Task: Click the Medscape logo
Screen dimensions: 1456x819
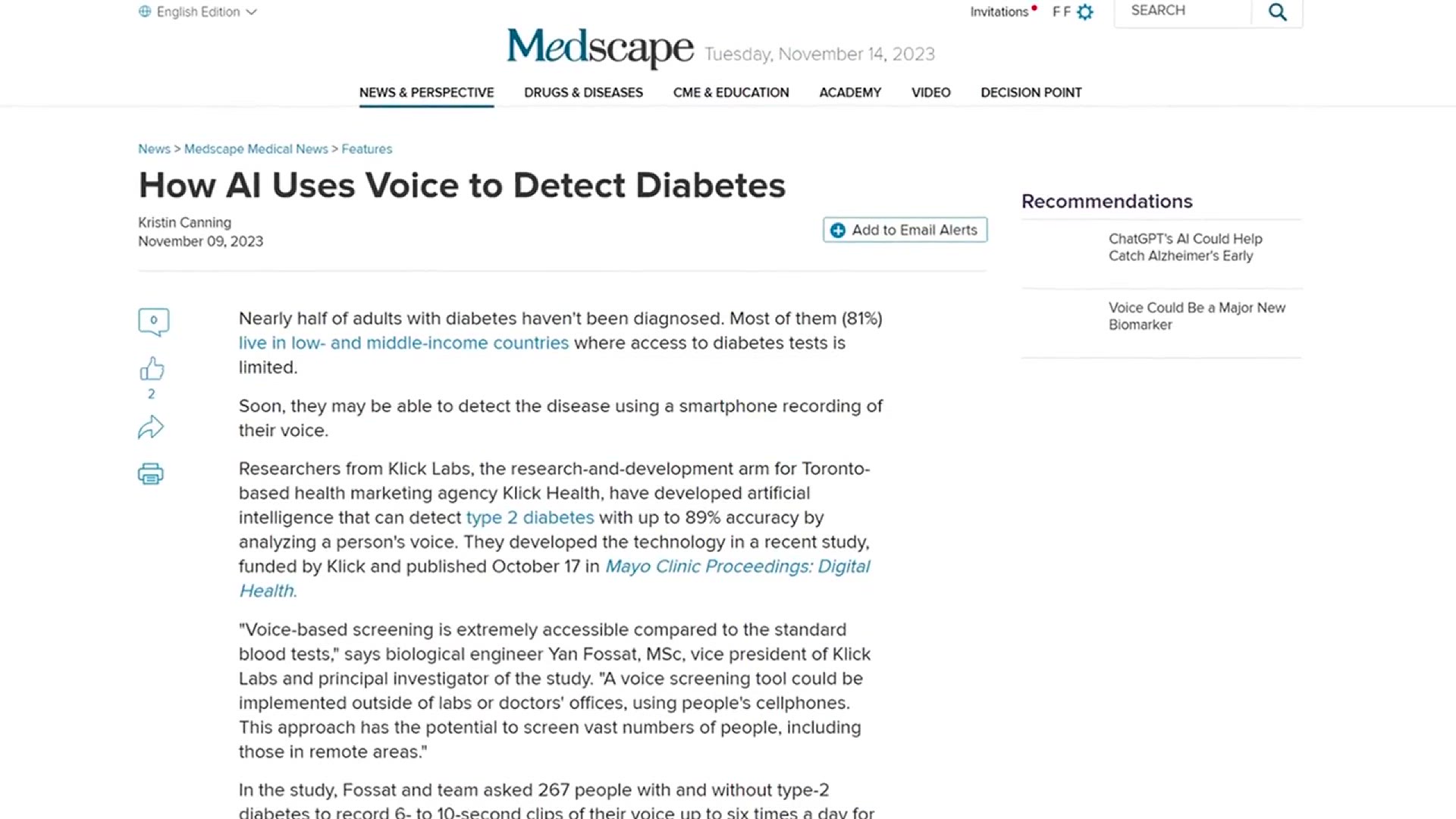Action: (x=600, y=48)
